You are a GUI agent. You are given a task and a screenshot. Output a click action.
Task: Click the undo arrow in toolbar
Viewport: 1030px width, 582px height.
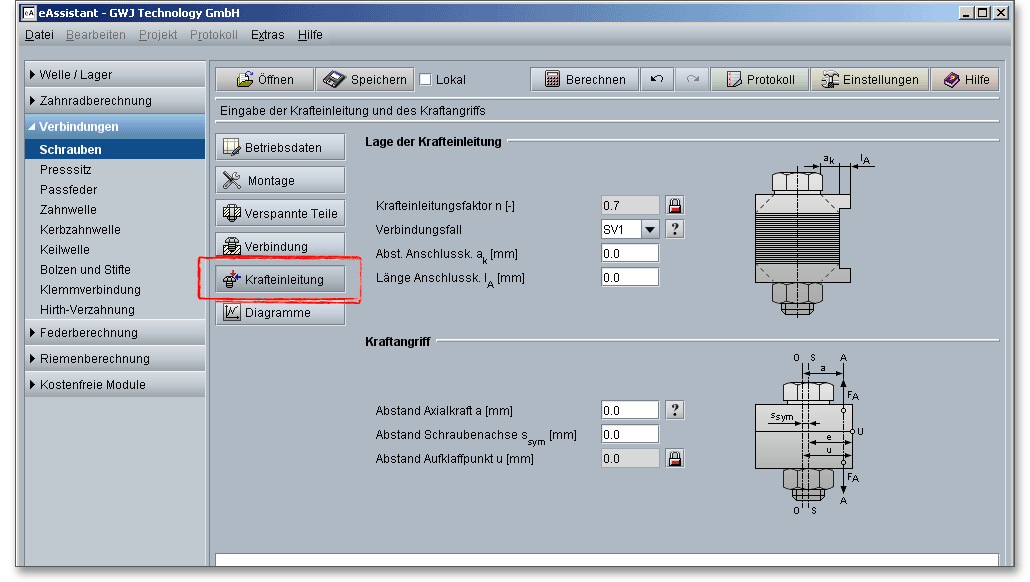pyautogui.click(x=656, y=80)
